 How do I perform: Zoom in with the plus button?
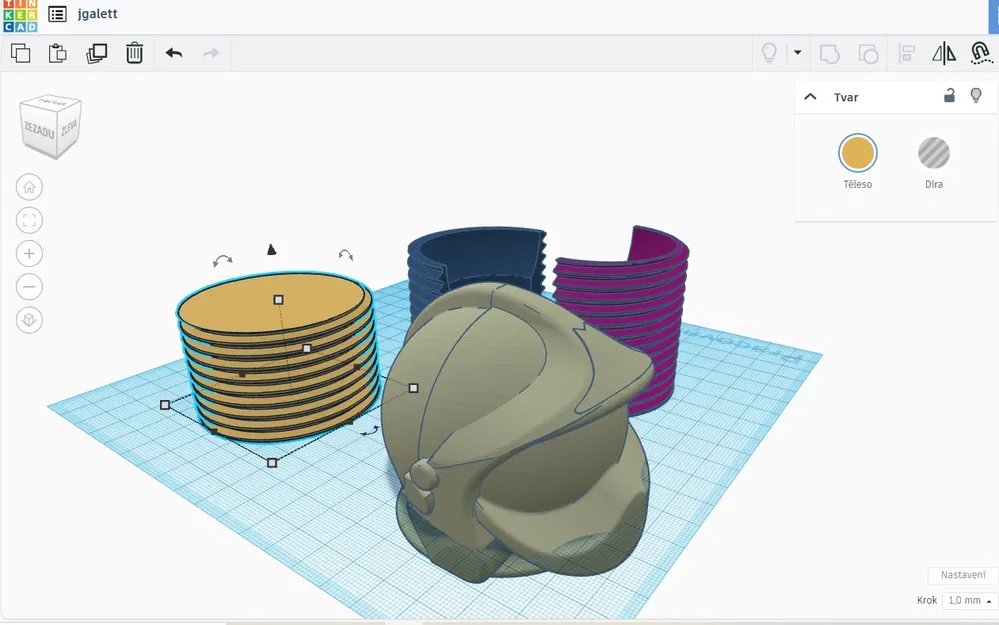point(29,254)
